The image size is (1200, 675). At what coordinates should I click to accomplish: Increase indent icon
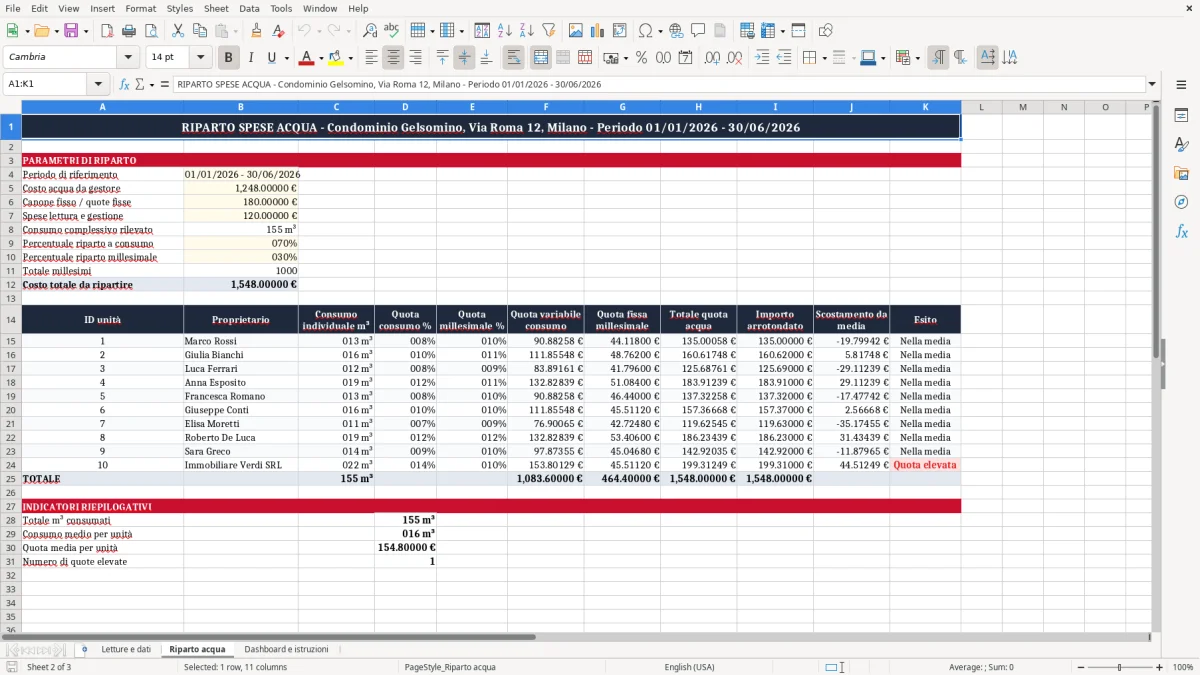tap(762, 58)
